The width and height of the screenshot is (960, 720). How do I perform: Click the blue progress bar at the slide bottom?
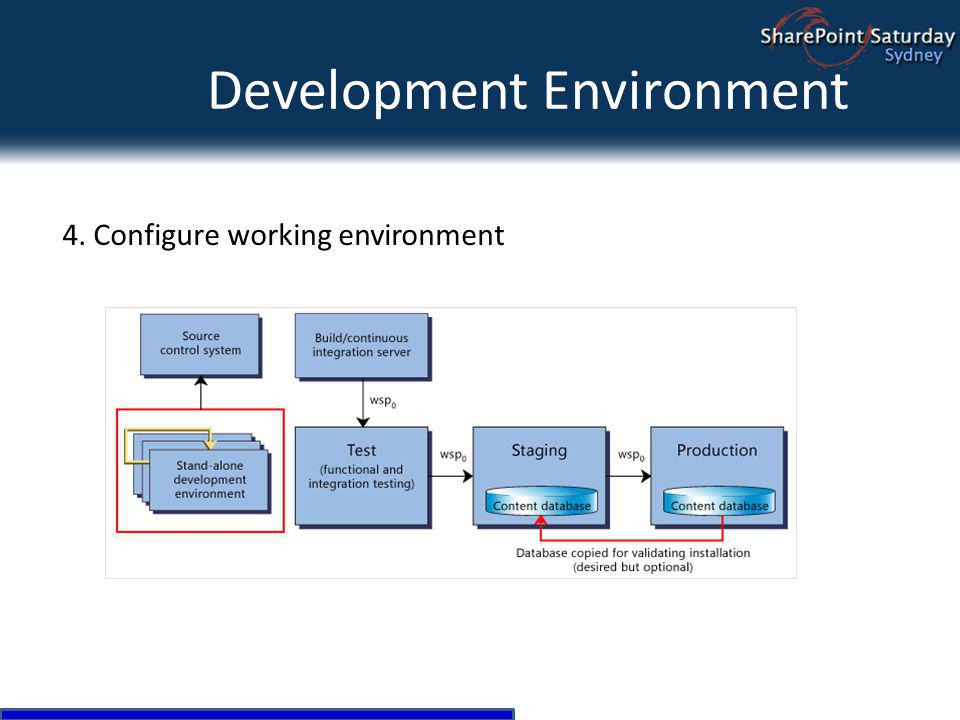pos(257,714)
